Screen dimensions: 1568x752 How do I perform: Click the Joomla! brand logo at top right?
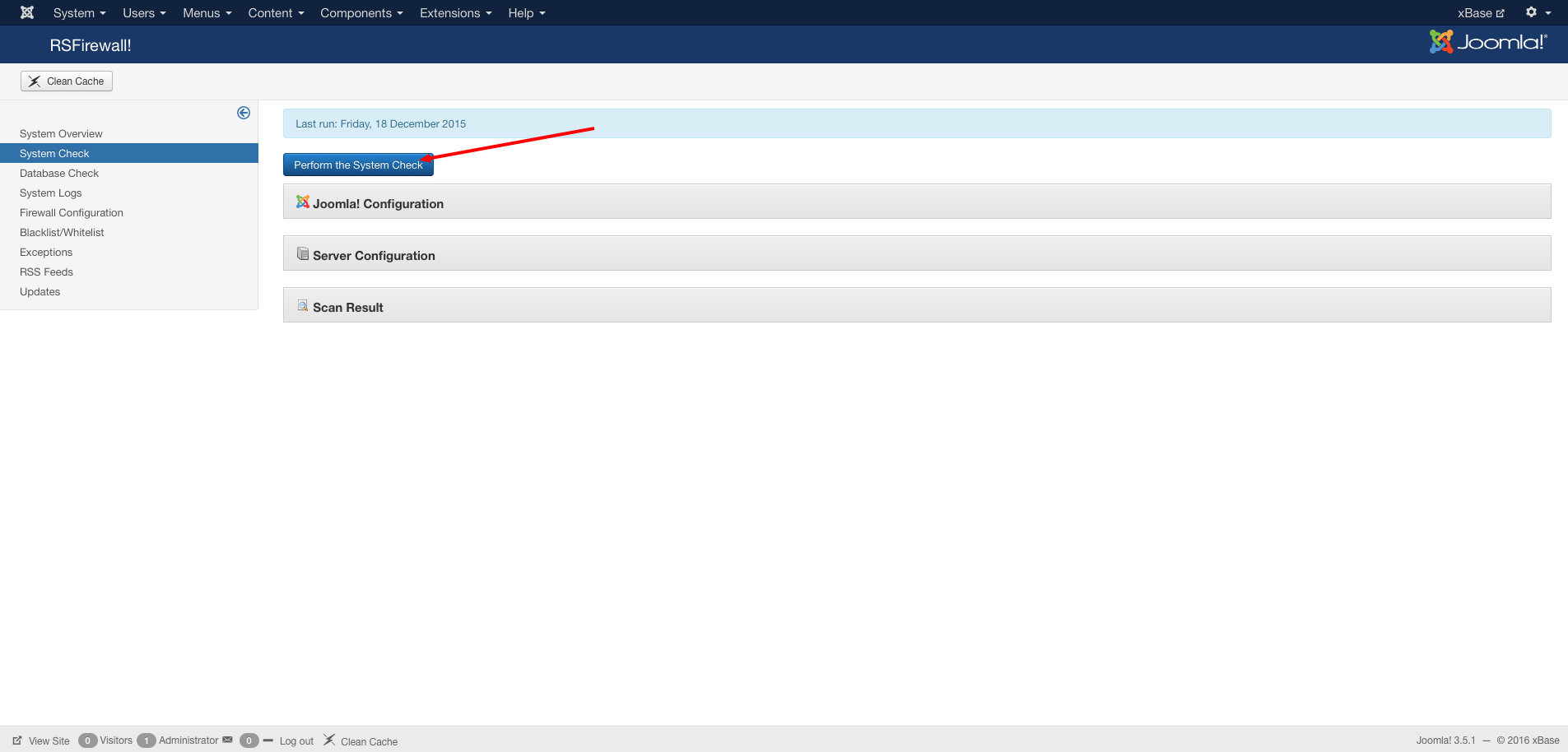[x=1488, y=41]
